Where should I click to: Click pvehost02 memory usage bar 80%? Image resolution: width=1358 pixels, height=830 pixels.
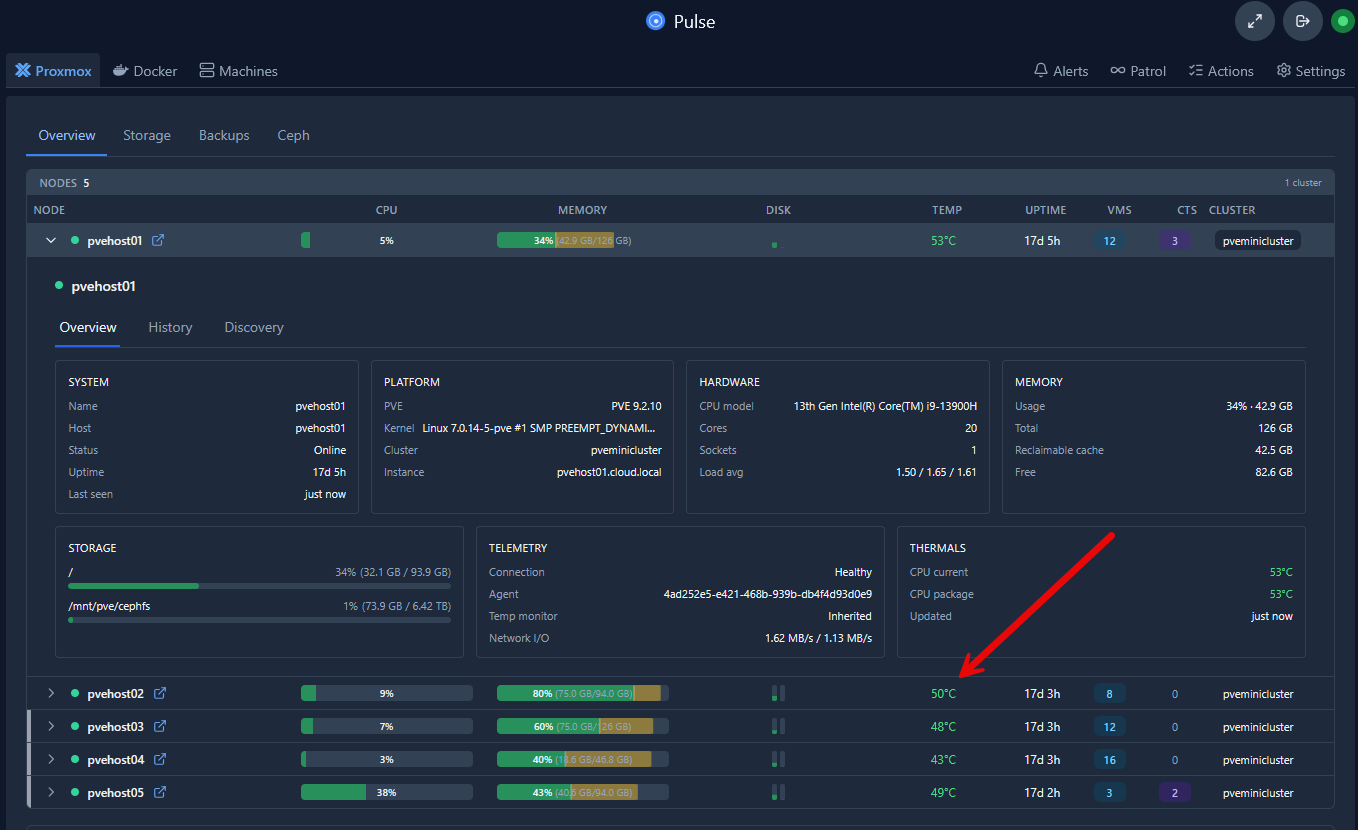pyautogui.click(x=583, y=693)
